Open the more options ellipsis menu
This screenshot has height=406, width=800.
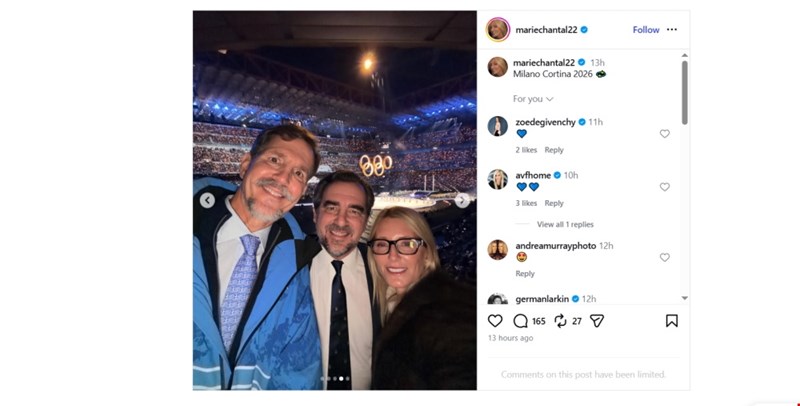tap(672, 30)
